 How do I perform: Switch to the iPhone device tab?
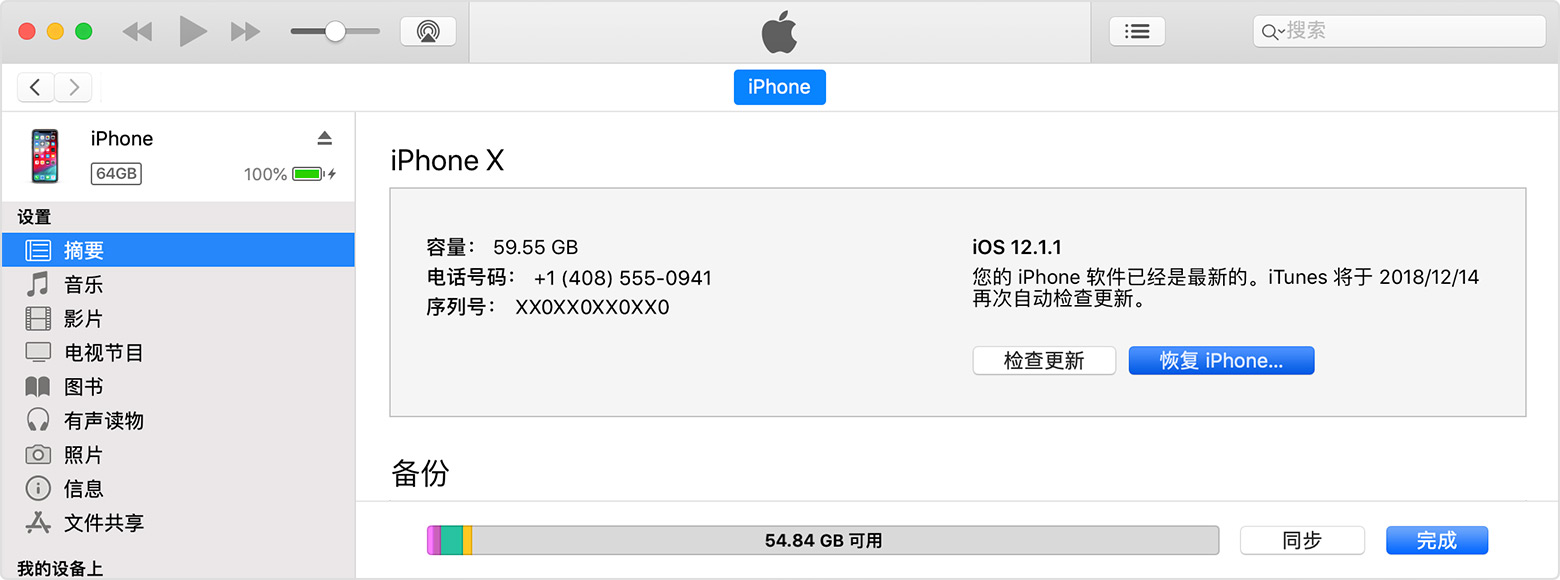pyautogui.click(x=779, y=87)
